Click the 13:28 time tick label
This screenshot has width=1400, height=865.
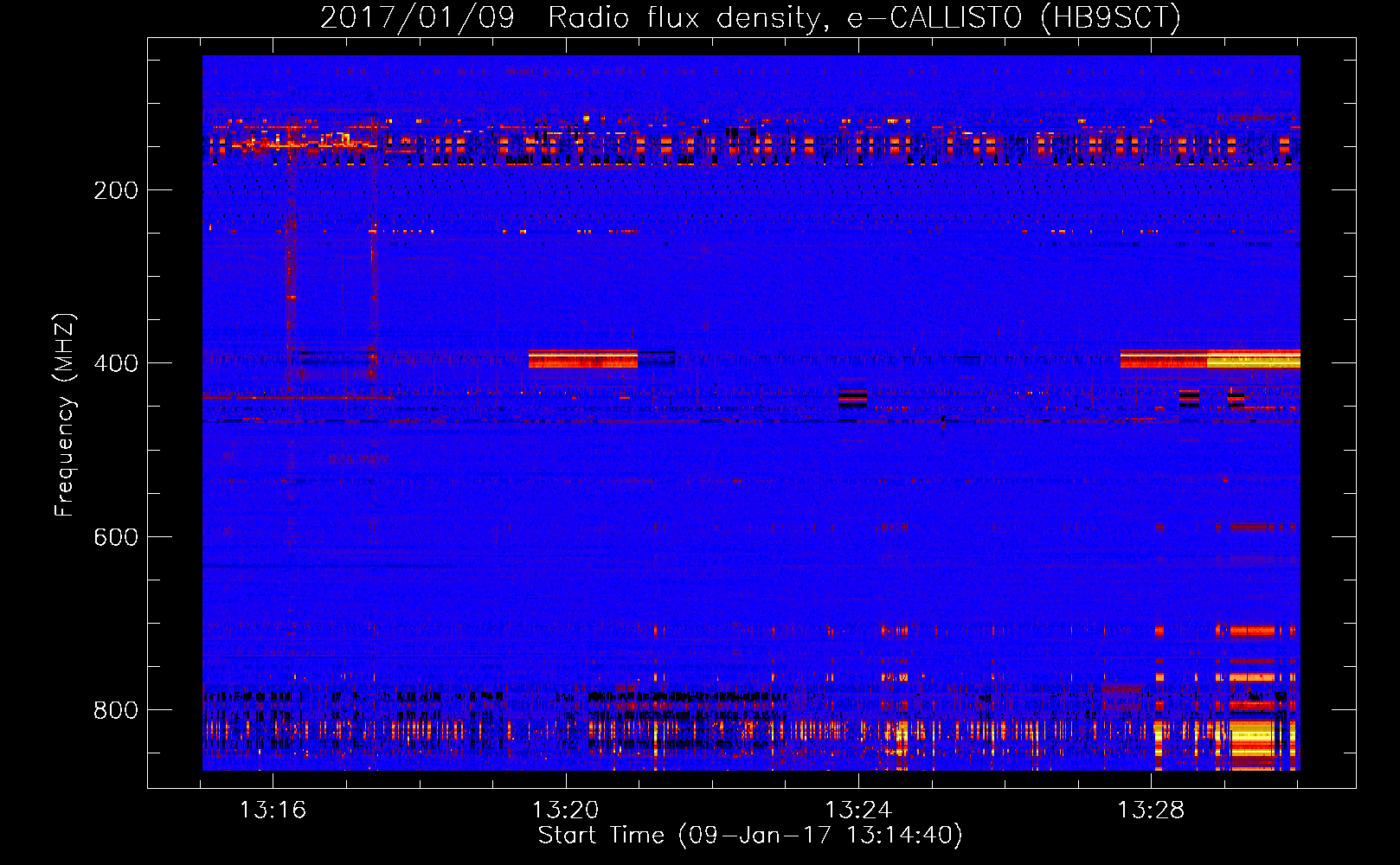(x=1150, y=811)
